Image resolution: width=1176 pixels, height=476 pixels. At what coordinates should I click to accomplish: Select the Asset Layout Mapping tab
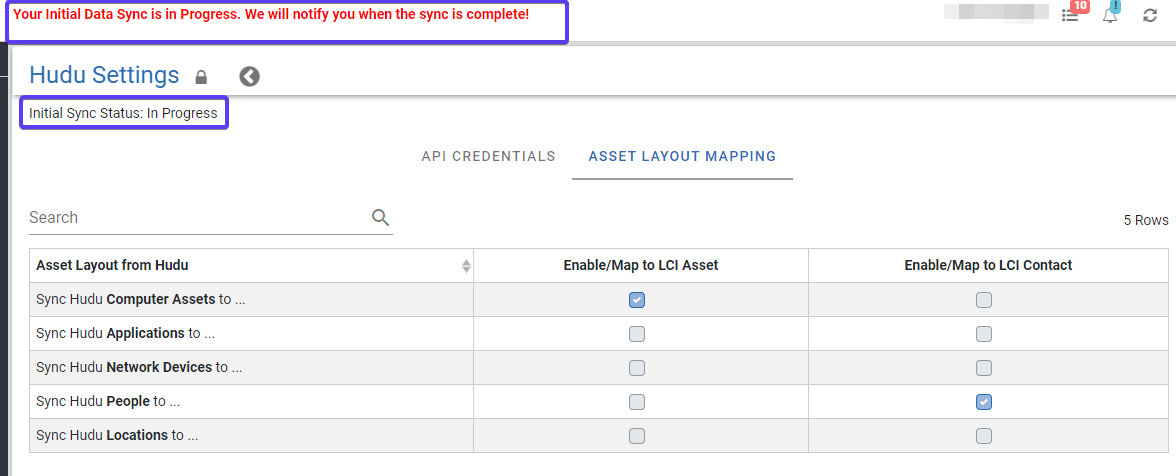click(682, 157)
